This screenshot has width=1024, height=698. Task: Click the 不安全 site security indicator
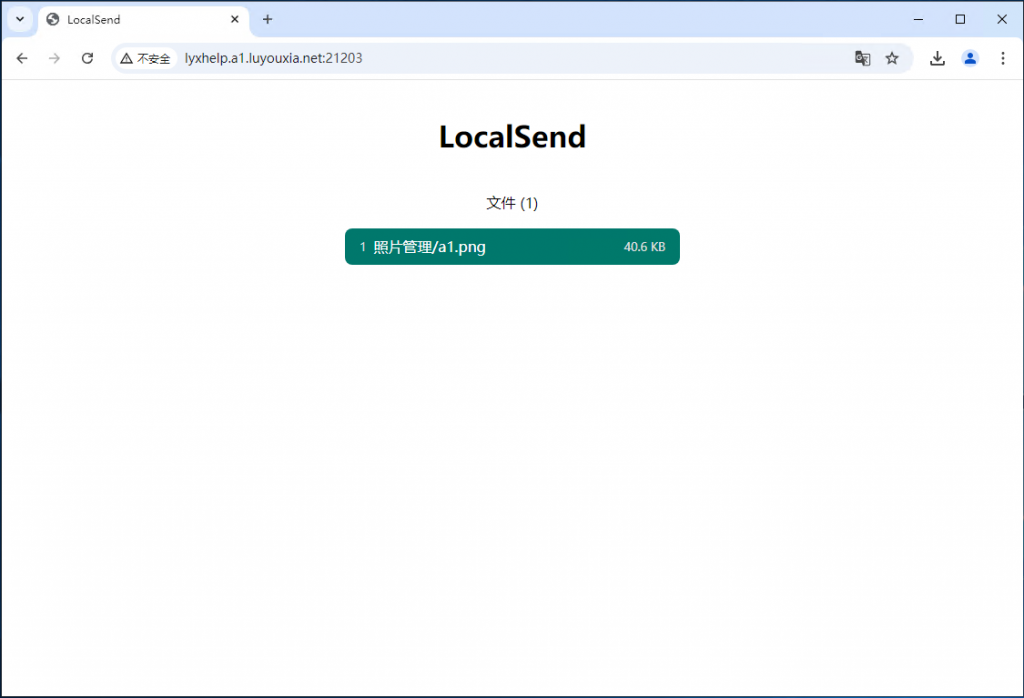click(152, 58)
